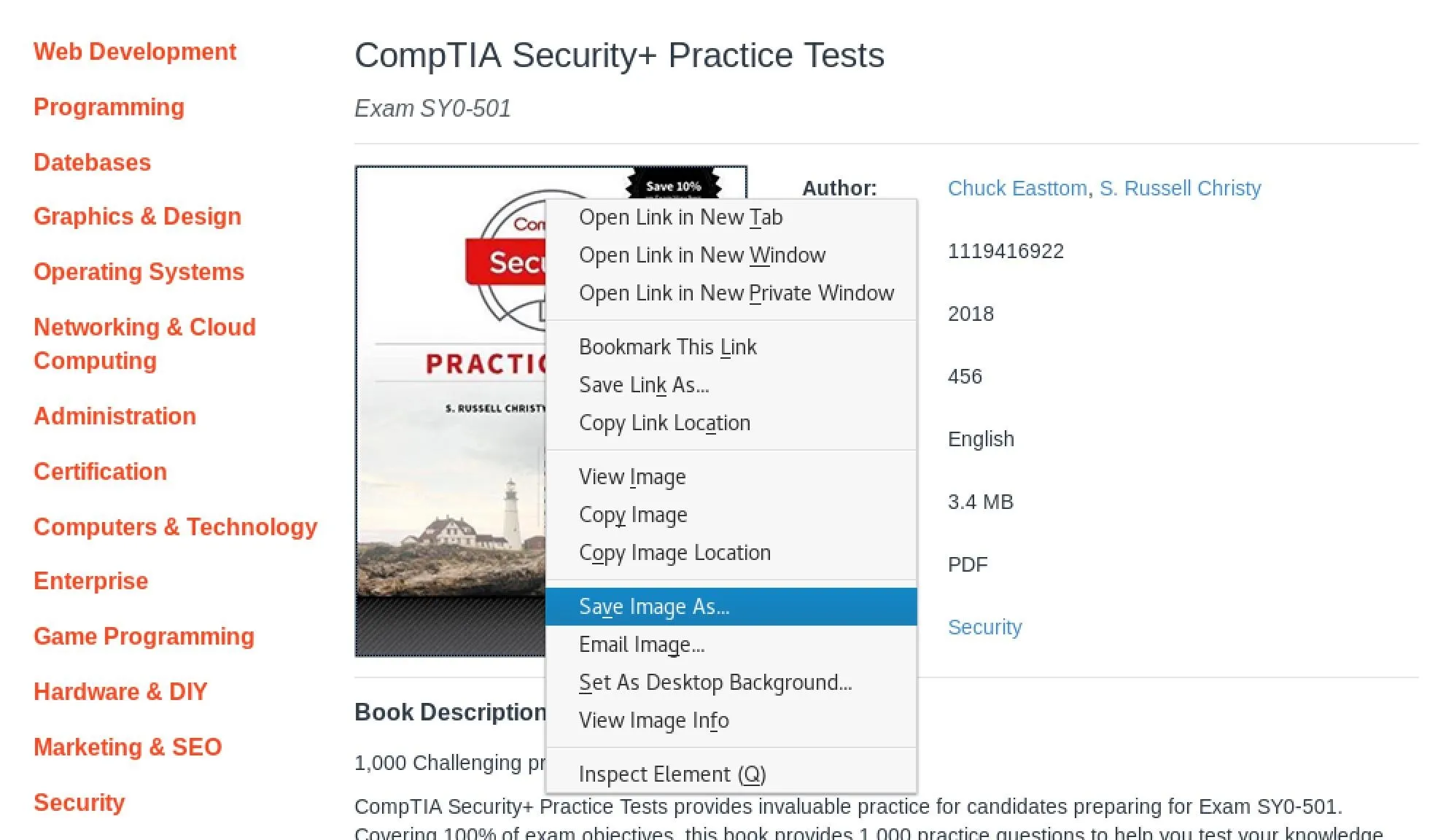Choose Open Link in New Private Window
The height and width of the screenshot is (840, 1454).
tap(731, 293)
